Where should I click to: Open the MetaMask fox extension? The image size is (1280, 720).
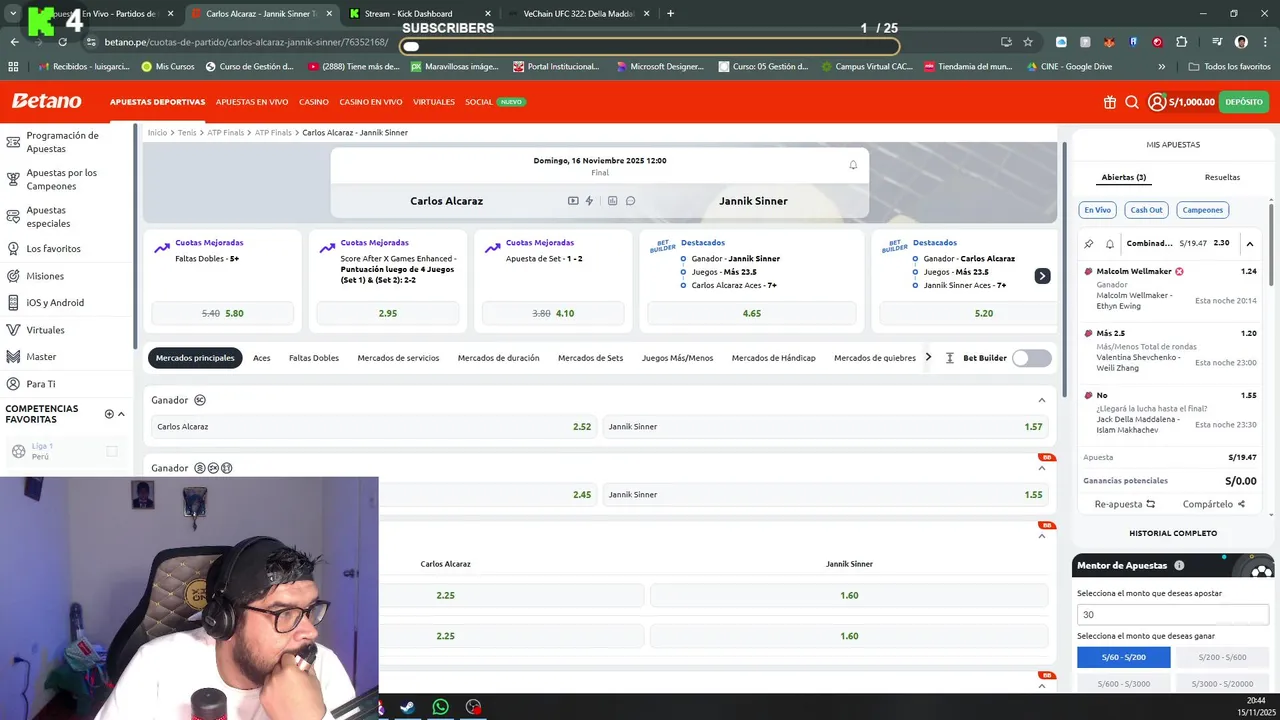click(x=1109, y=42)
